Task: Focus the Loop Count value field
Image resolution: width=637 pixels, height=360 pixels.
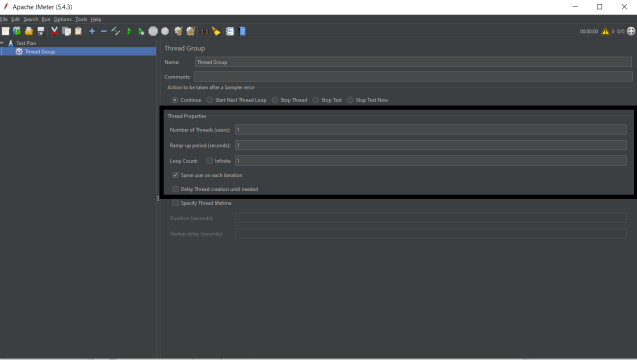Action: pos(431,161)
